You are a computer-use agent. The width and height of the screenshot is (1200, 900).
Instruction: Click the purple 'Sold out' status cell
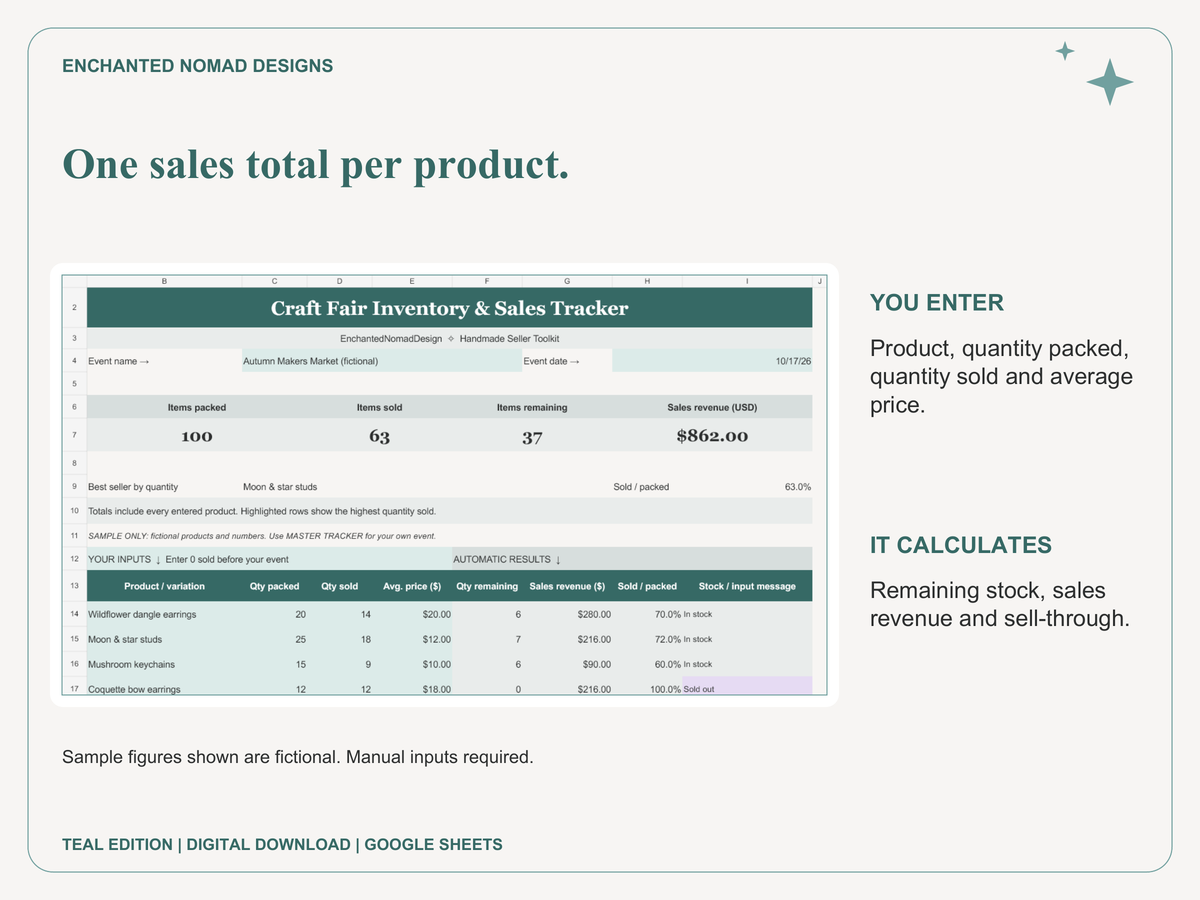(747, 686)
